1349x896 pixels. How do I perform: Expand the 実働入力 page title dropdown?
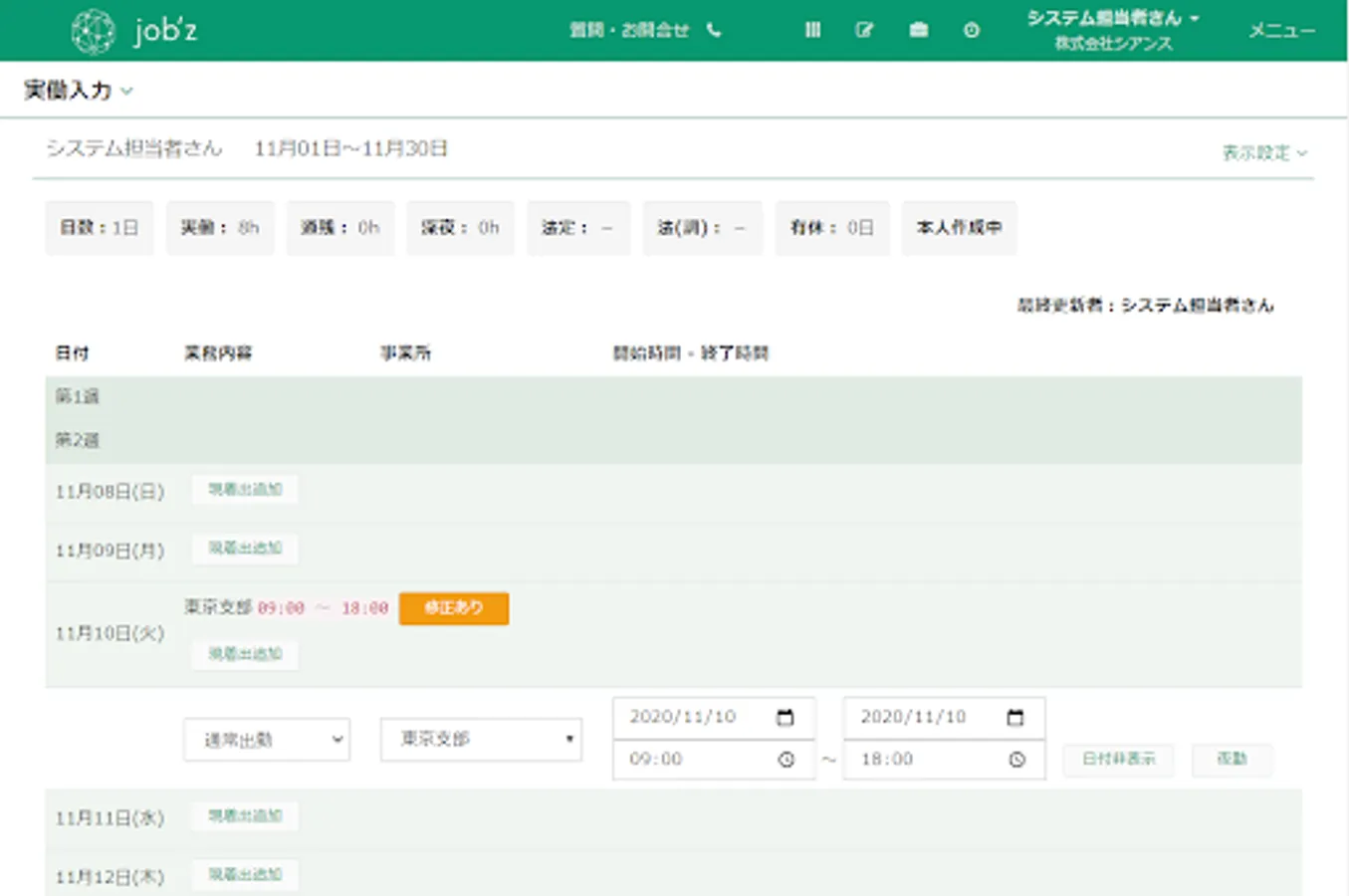tap(79, 91)
